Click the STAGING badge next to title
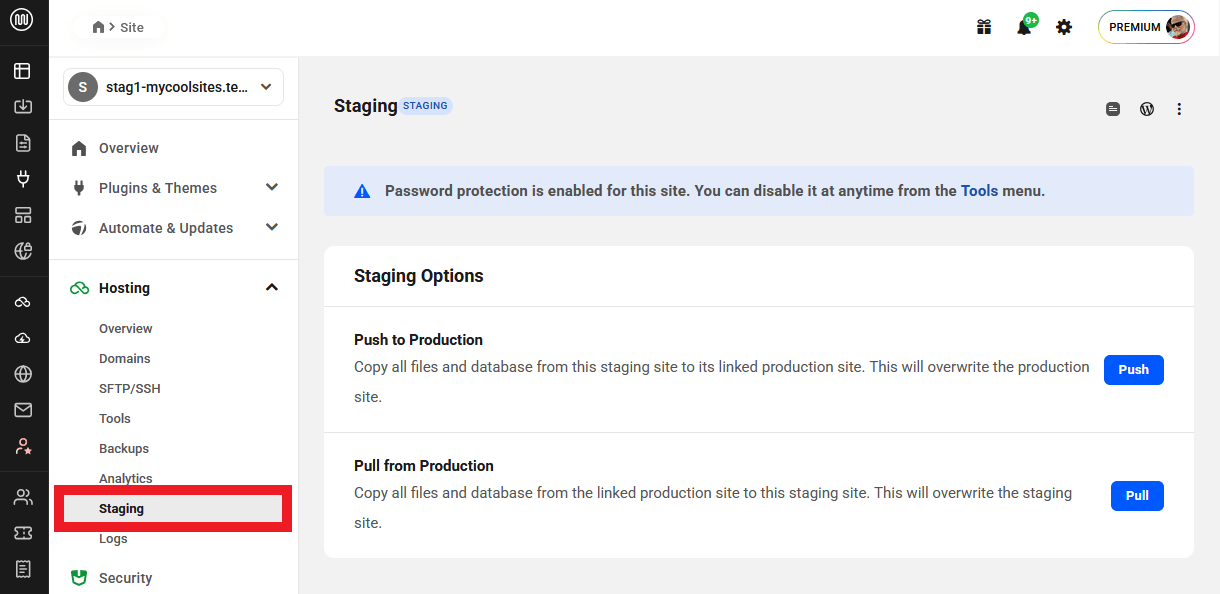The height and width of the screenshot is (594, 1220). [x=426, y=105]
